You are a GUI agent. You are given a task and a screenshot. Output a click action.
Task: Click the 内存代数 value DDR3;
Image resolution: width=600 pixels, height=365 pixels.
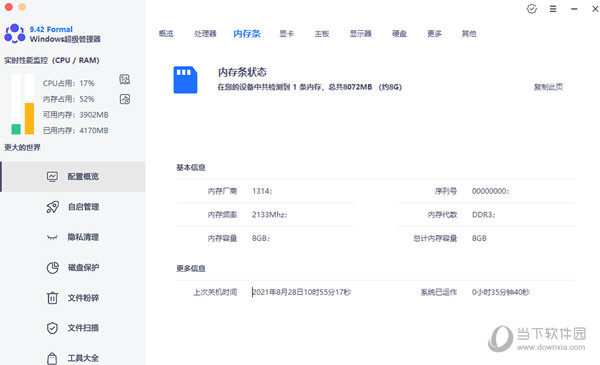[x=483, y=215]
